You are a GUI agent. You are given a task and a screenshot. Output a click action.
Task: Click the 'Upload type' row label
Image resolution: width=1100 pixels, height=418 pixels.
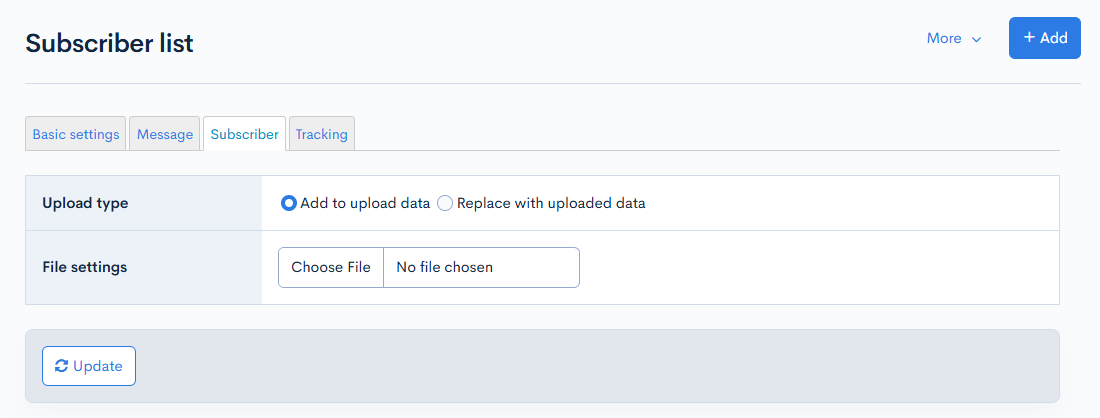pos(85,203)
